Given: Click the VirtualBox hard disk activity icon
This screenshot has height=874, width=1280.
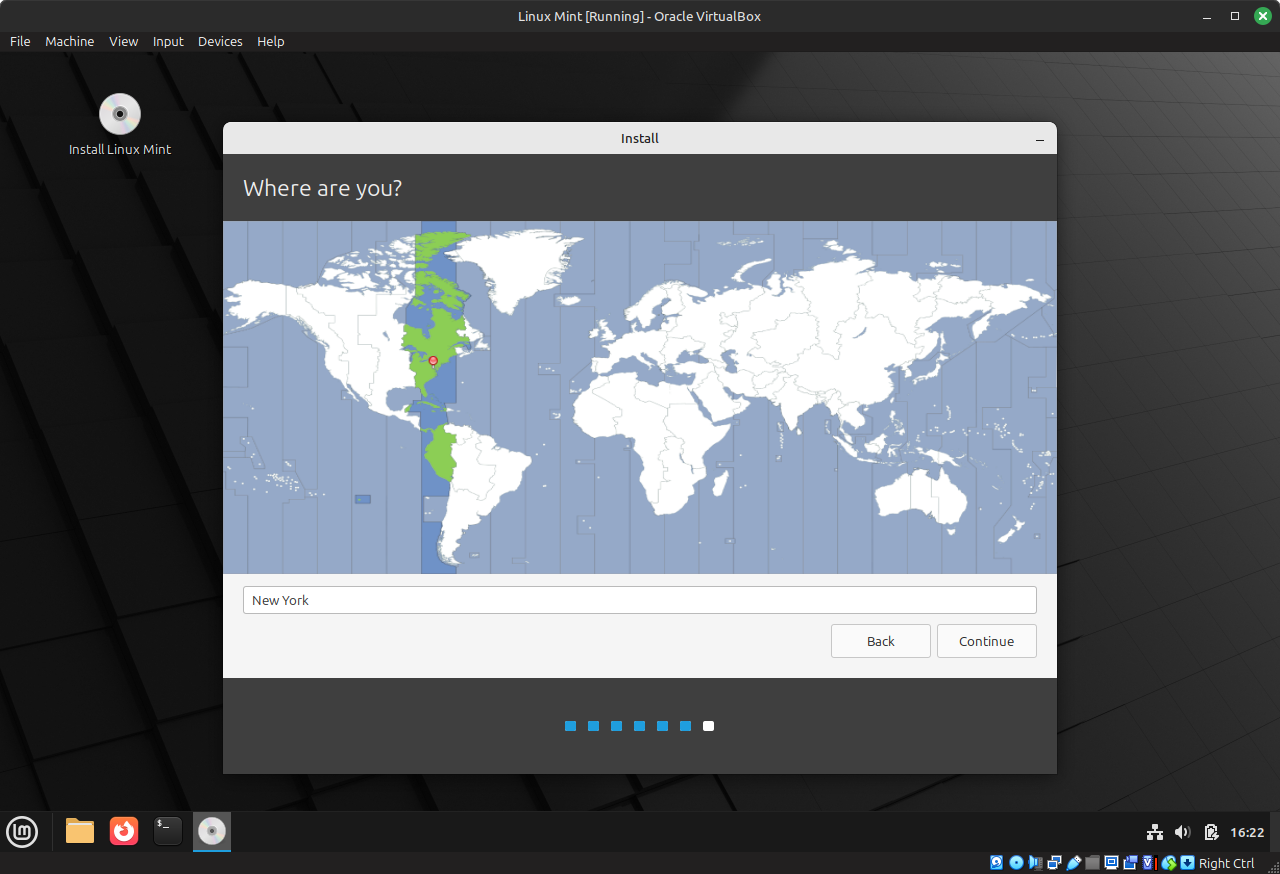Looking at the screenshot, I should click(x=997, y=862).
